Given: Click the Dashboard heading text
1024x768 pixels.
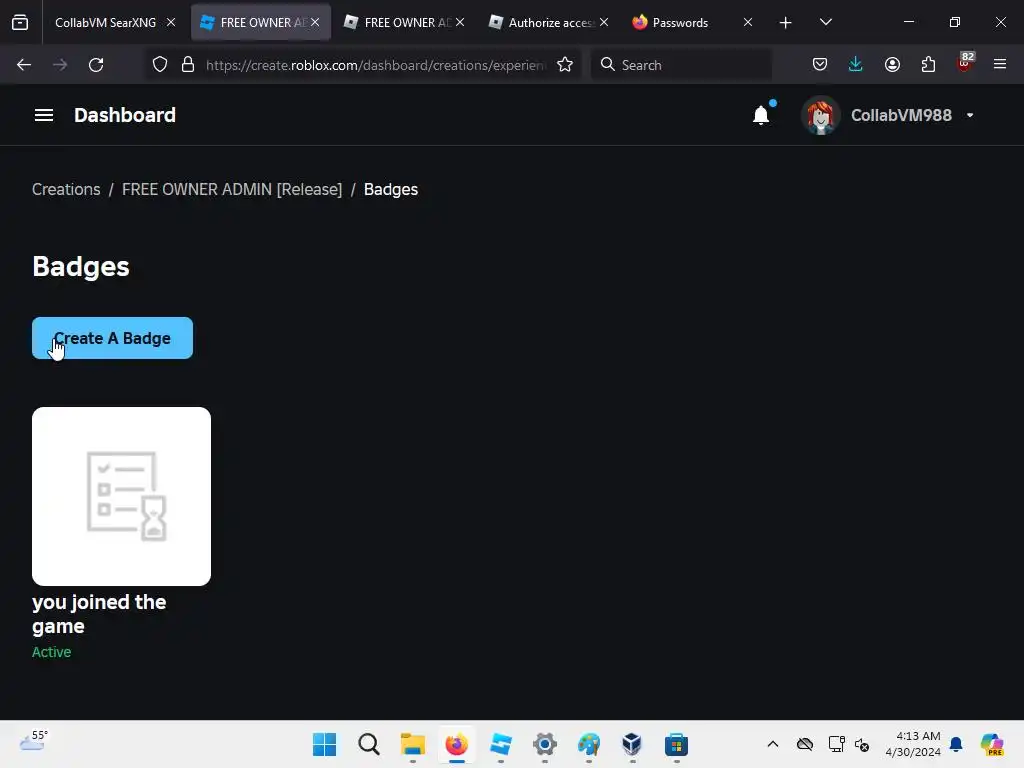Looking at the screenshot, I should (x=125, y=115).
